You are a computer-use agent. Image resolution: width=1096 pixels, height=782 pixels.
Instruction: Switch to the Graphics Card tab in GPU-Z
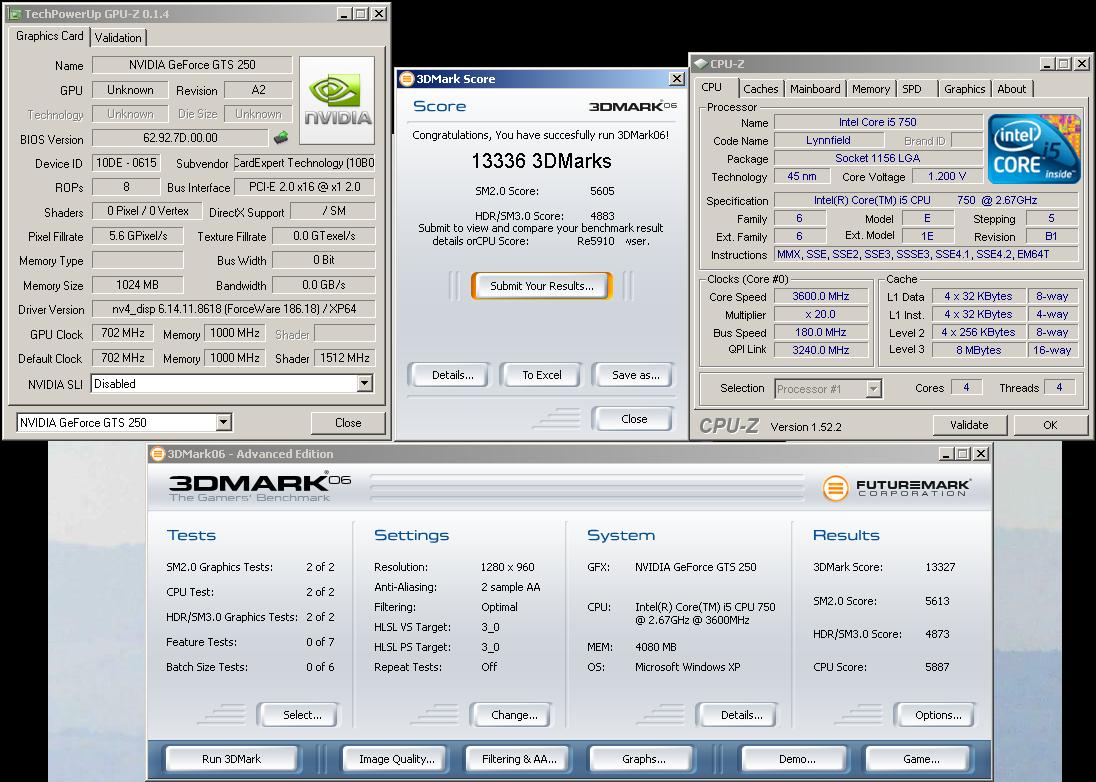pos(50,36)
